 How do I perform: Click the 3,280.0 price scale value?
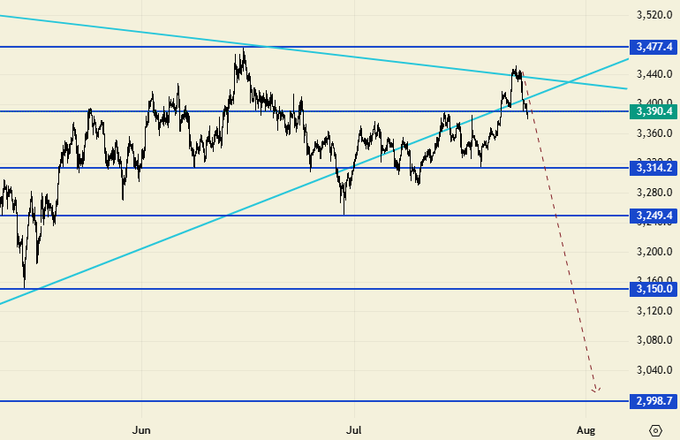coord(654,192)
